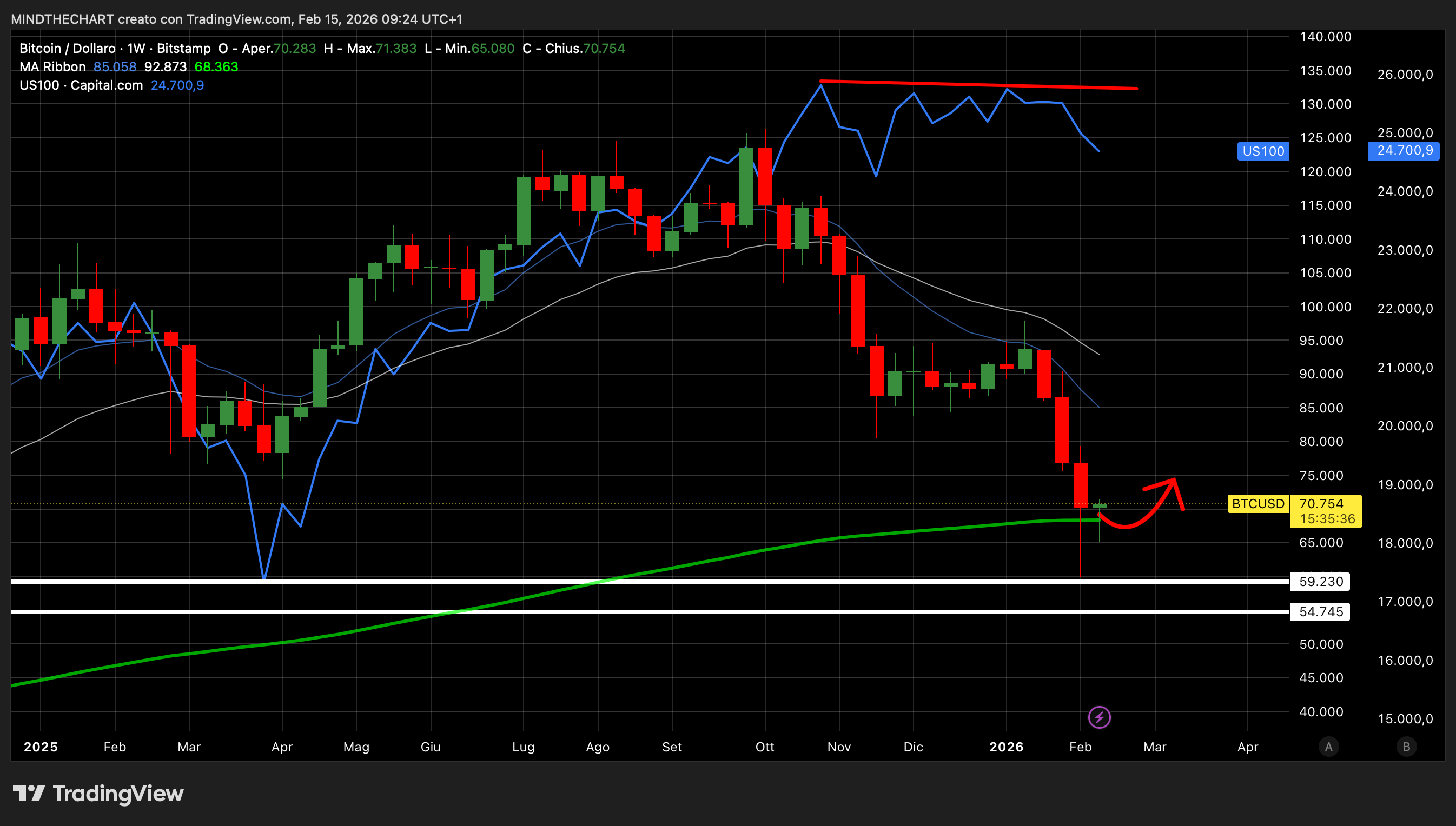Click the '2026' time axis label
The width and height of the screenshot is (1456, 826).
click(x=1006, y=747)
